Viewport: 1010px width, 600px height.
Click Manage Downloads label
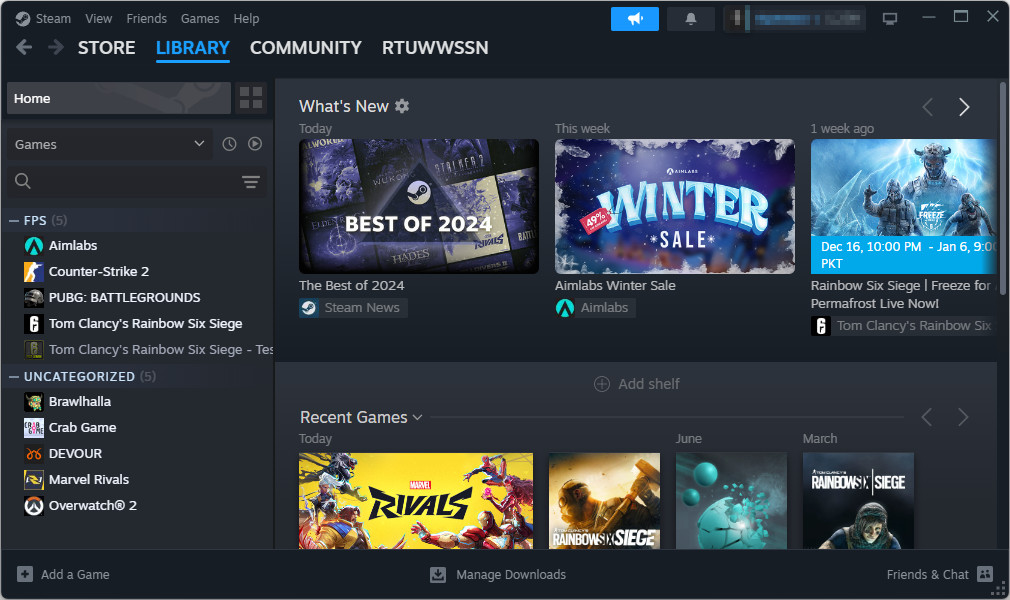(x=511, y=574)
